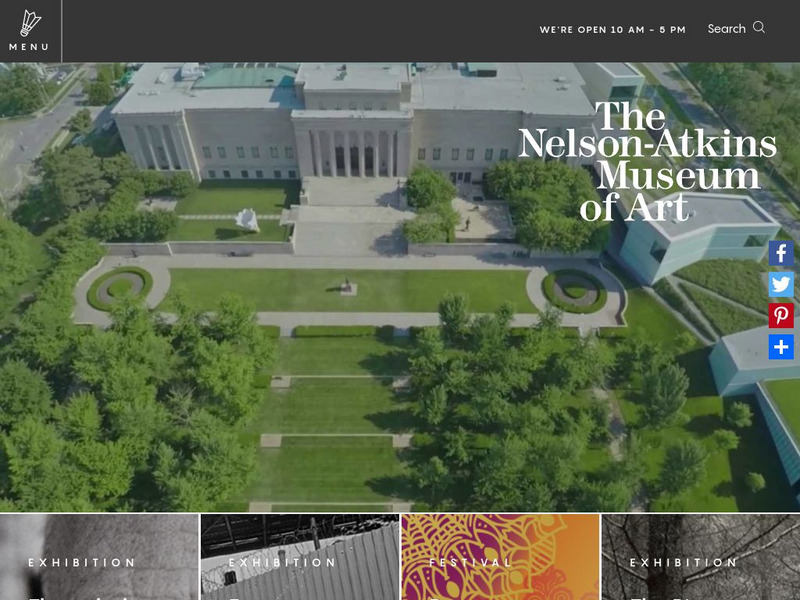800x600 pixels.
Task: Pin the page with the Pinterest icon
Action: point(781,316)
